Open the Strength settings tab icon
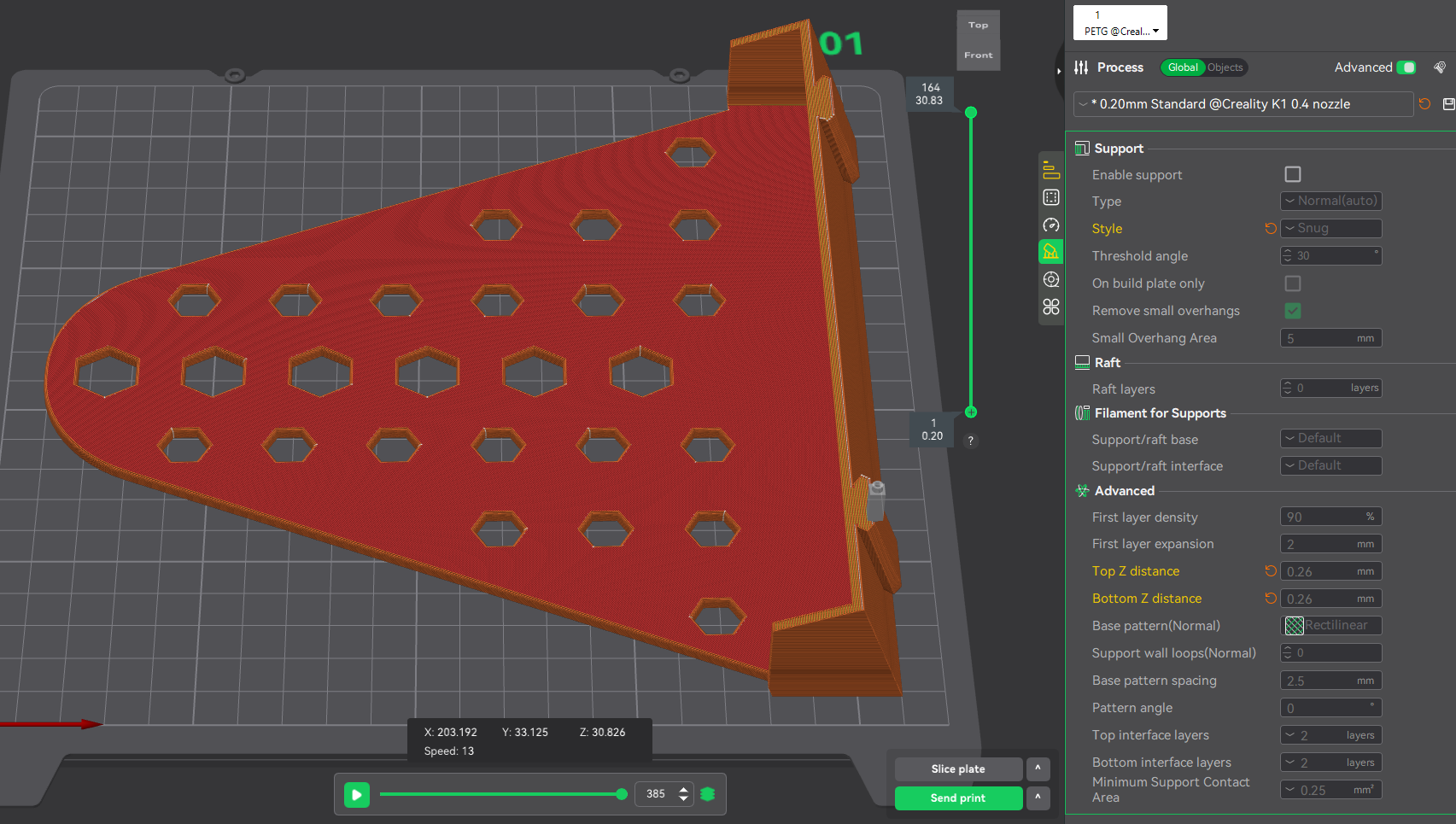The image size is (1456, 824). point(1051,197)
